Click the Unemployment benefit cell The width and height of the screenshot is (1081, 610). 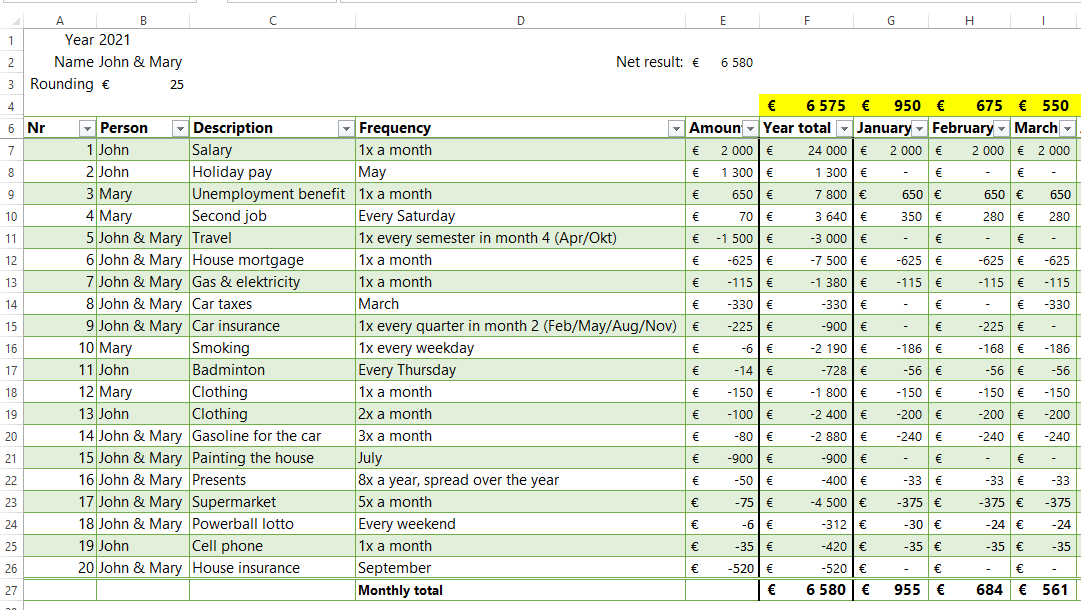pos(272,194)
